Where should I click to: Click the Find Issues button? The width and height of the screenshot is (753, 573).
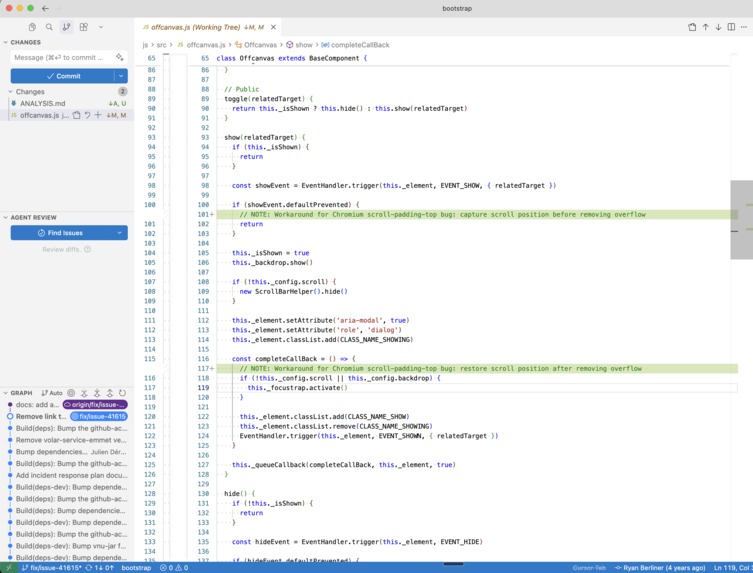[61, 233]
